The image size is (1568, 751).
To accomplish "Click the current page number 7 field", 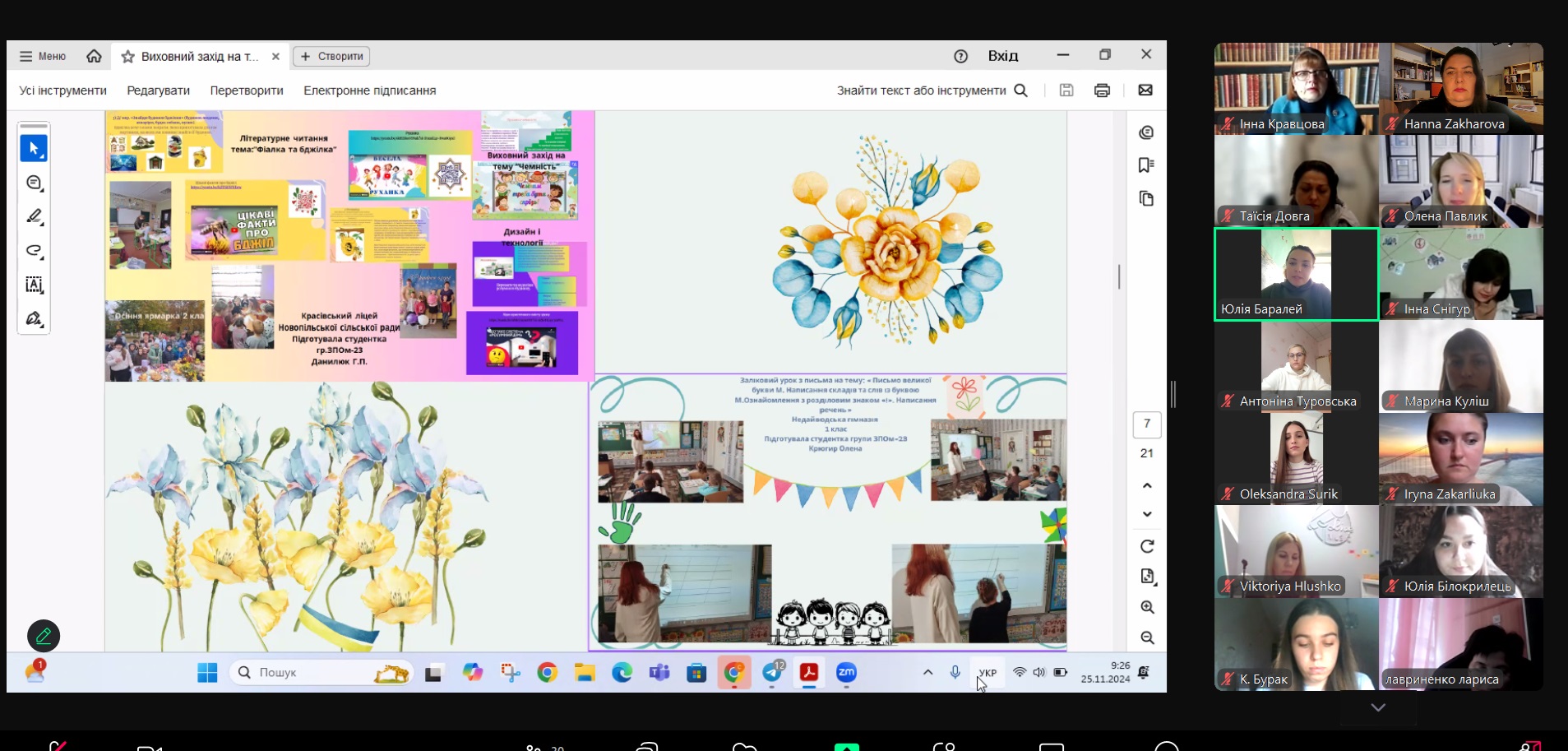I will click(x=1147, y=424).
